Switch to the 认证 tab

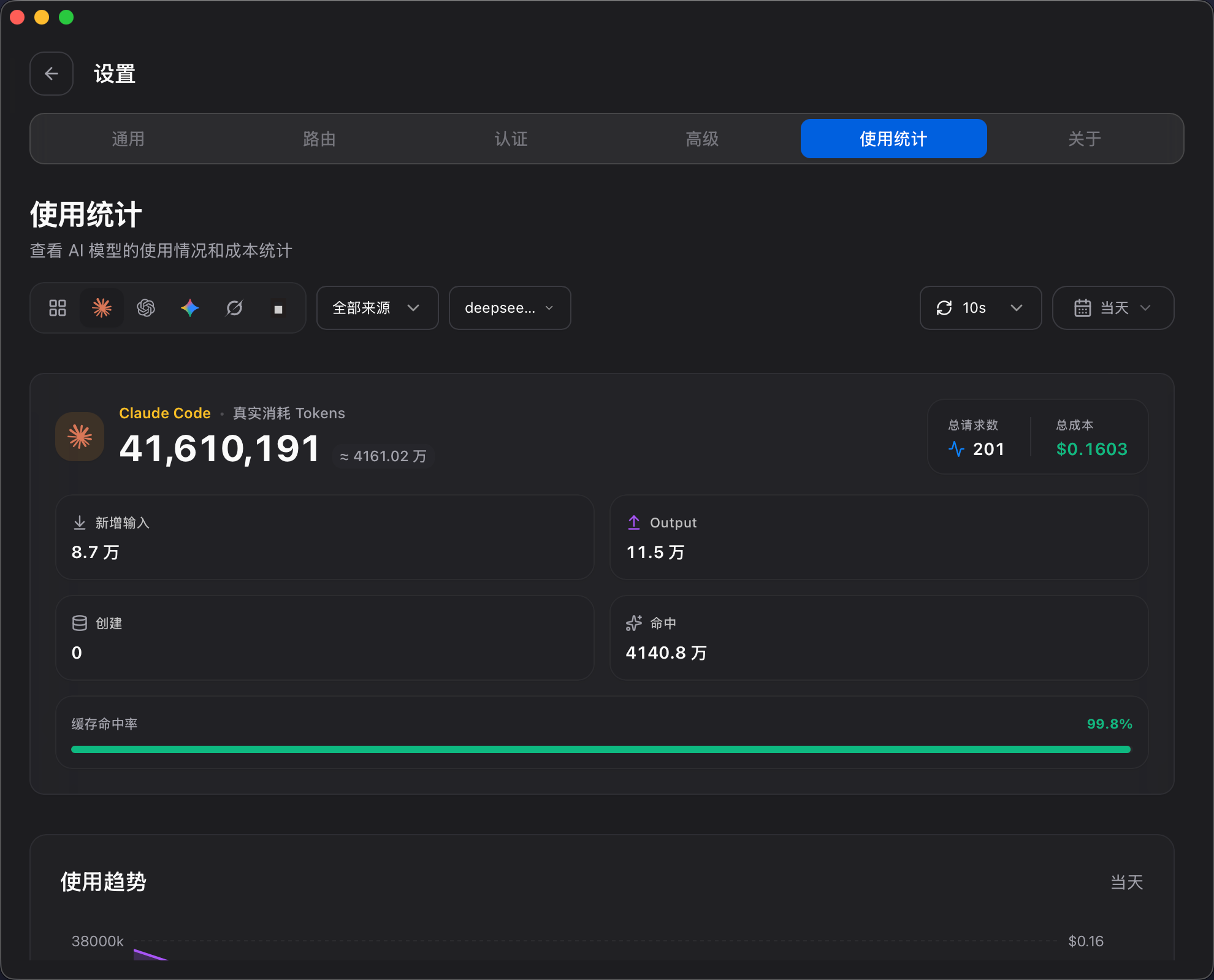511,139
